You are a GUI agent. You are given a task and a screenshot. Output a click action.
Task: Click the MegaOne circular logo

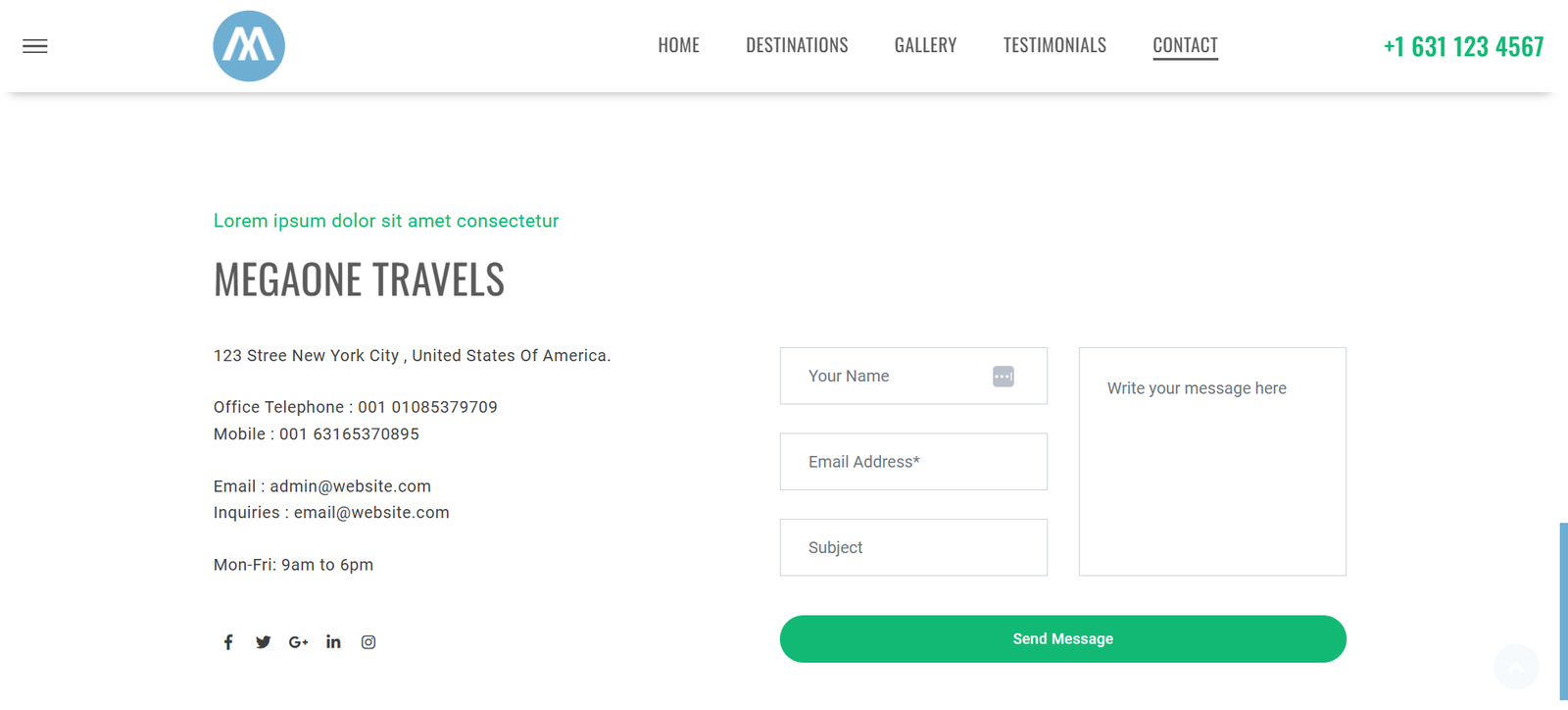coord(249,46)
